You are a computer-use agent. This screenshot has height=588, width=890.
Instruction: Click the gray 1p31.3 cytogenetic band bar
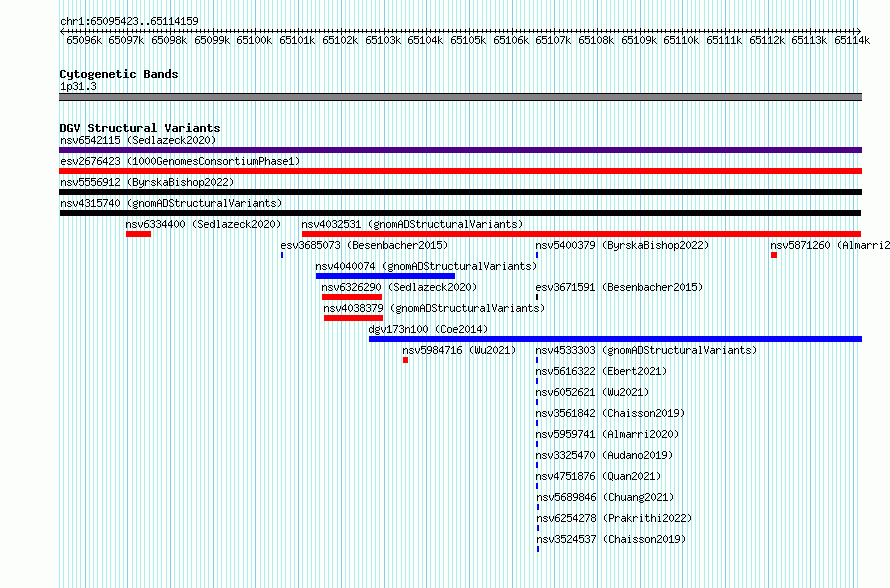coord(460,97)
